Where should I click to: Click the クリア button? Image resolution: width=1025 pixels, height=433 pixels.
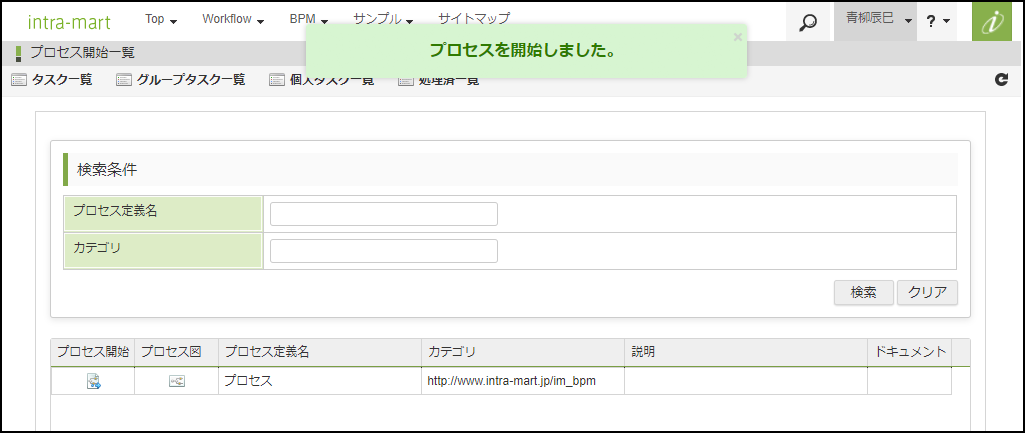coord(927,292)
